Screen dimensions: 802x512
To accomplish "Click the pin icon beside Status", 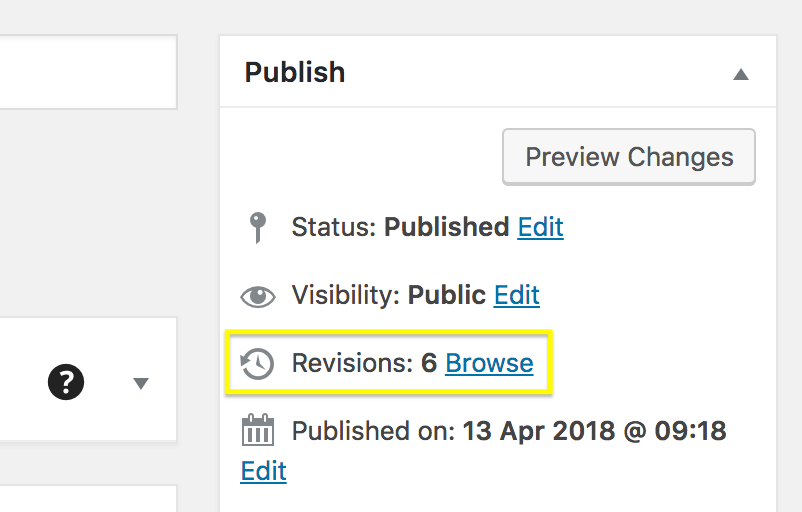I will pyautogui.click(x=258, y=228).
